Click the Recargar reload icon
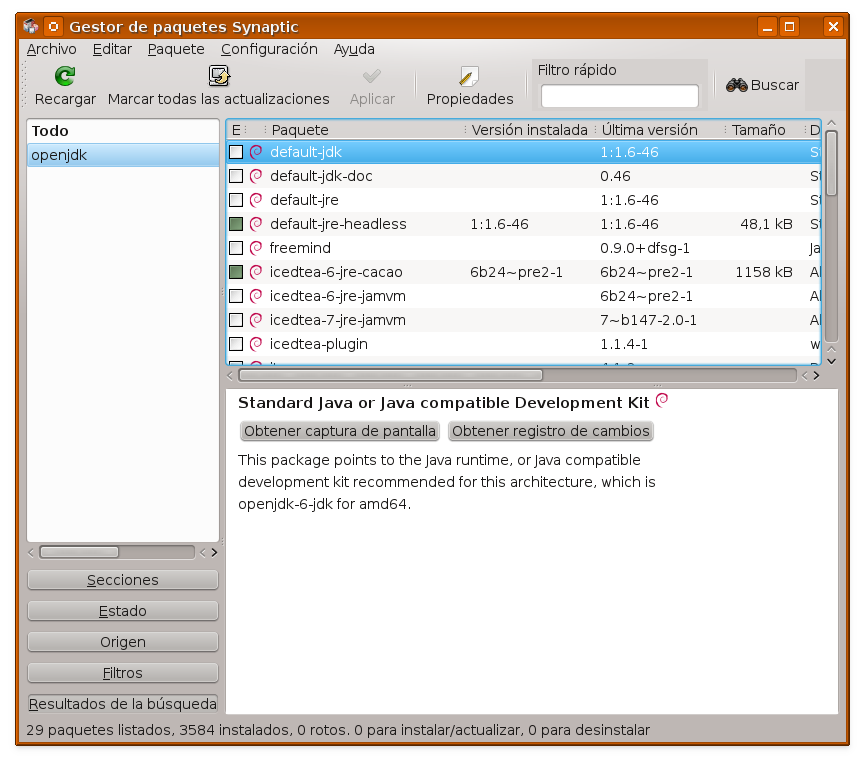The image size is (865, 764). tap(65, 76)
